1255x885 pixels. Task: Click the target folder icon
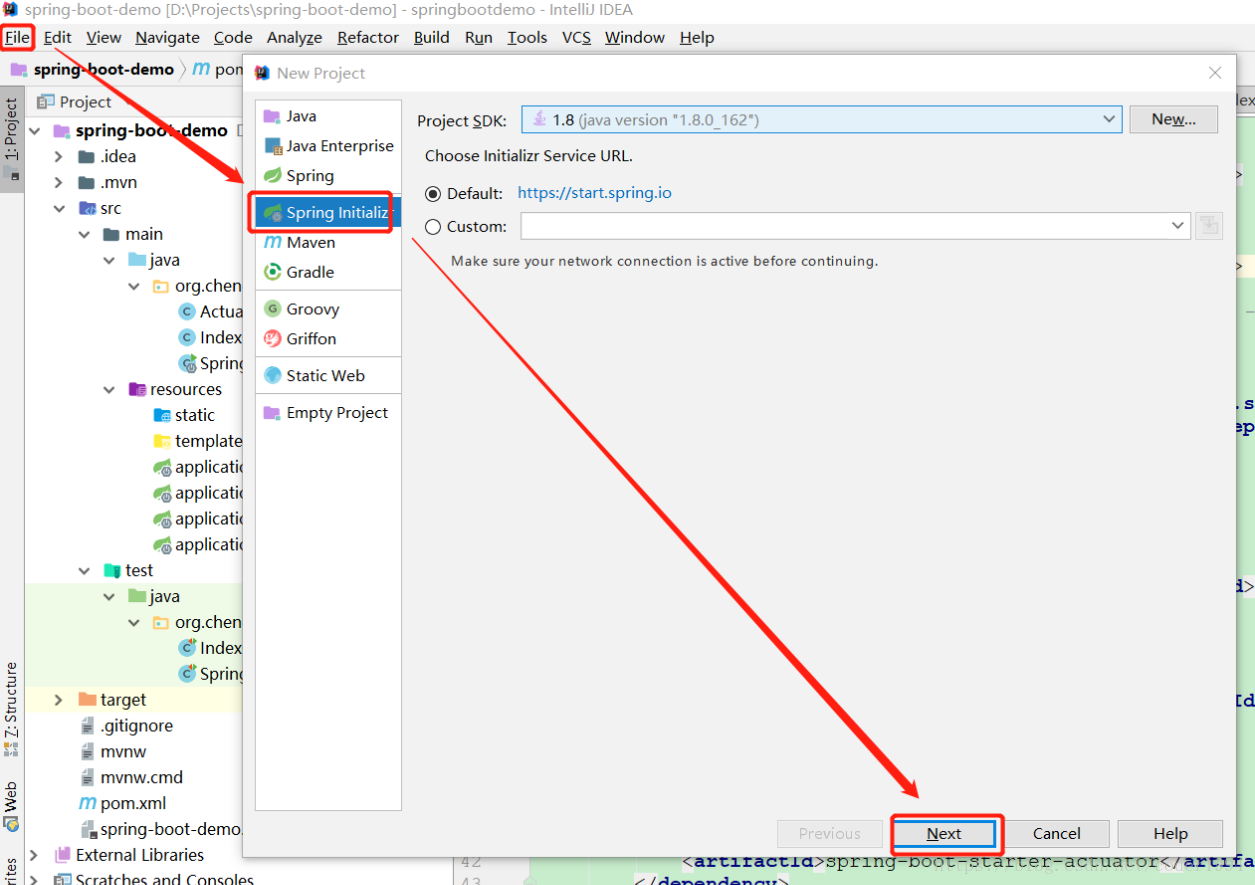click(87, 700)
